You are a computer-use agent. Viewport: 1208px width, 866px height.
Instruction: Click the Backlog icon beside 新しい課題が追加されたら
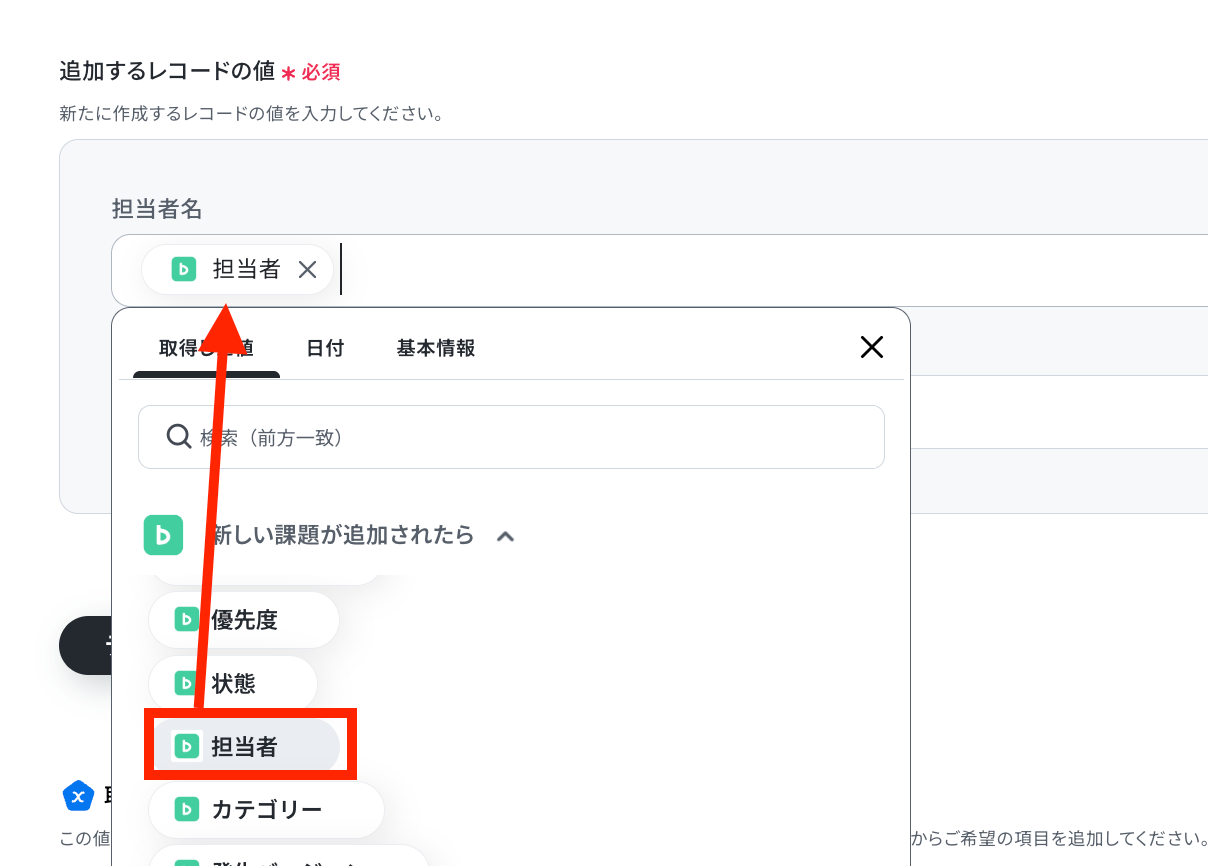click(163, 535)
